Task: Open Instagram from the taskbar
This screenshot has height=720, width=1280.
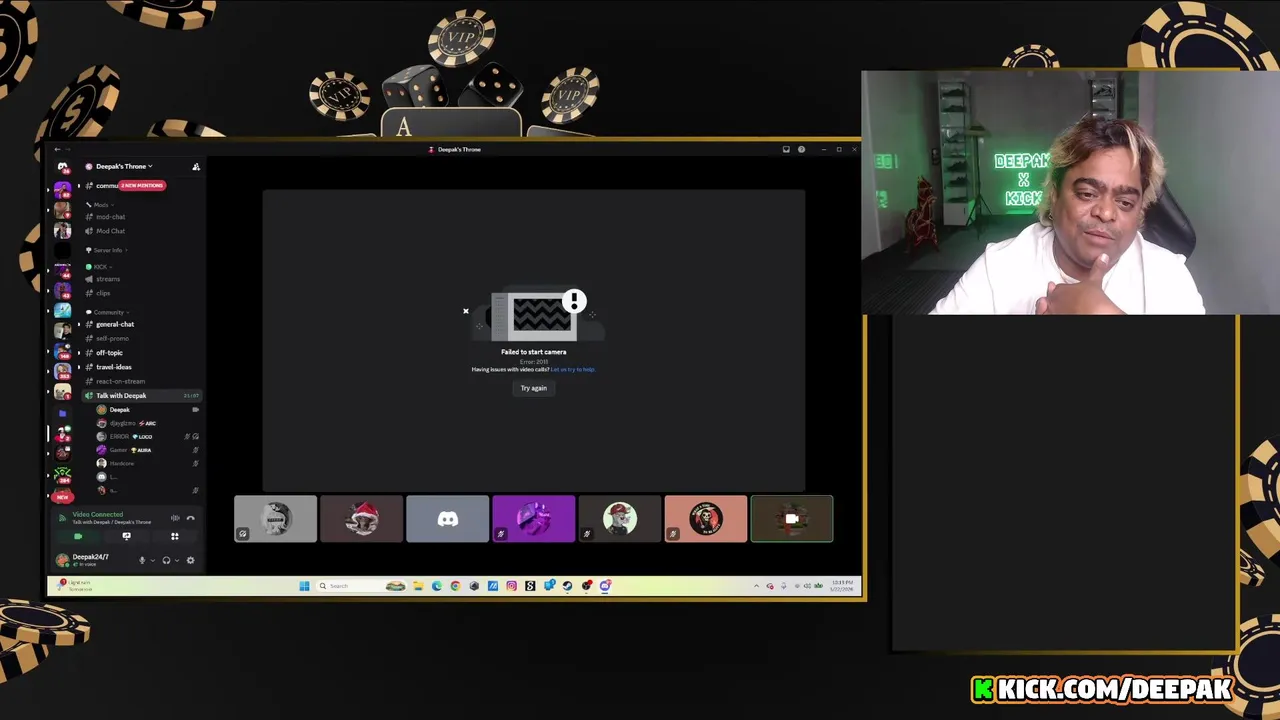Action: [511, 586]
